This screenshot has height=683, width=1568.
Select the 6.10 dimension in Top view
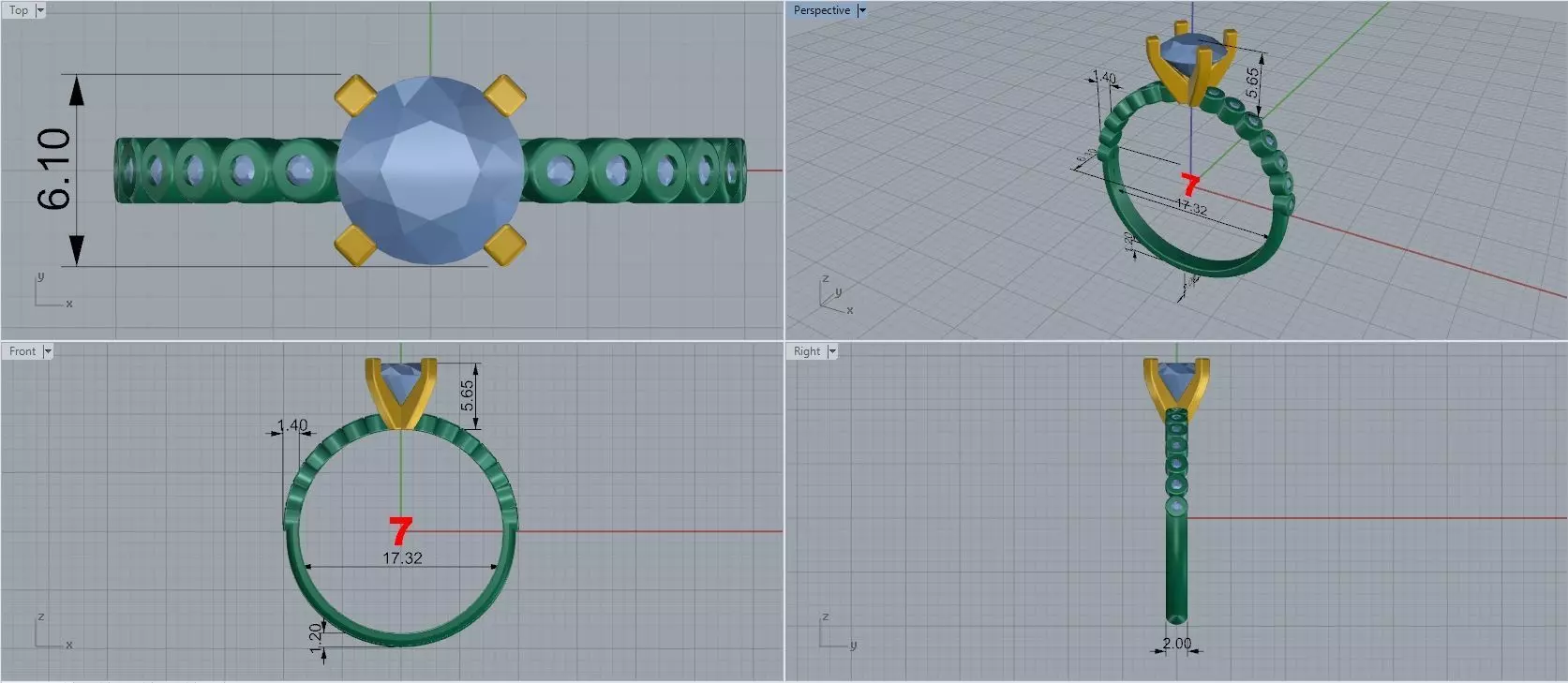[x=54, y=169]
